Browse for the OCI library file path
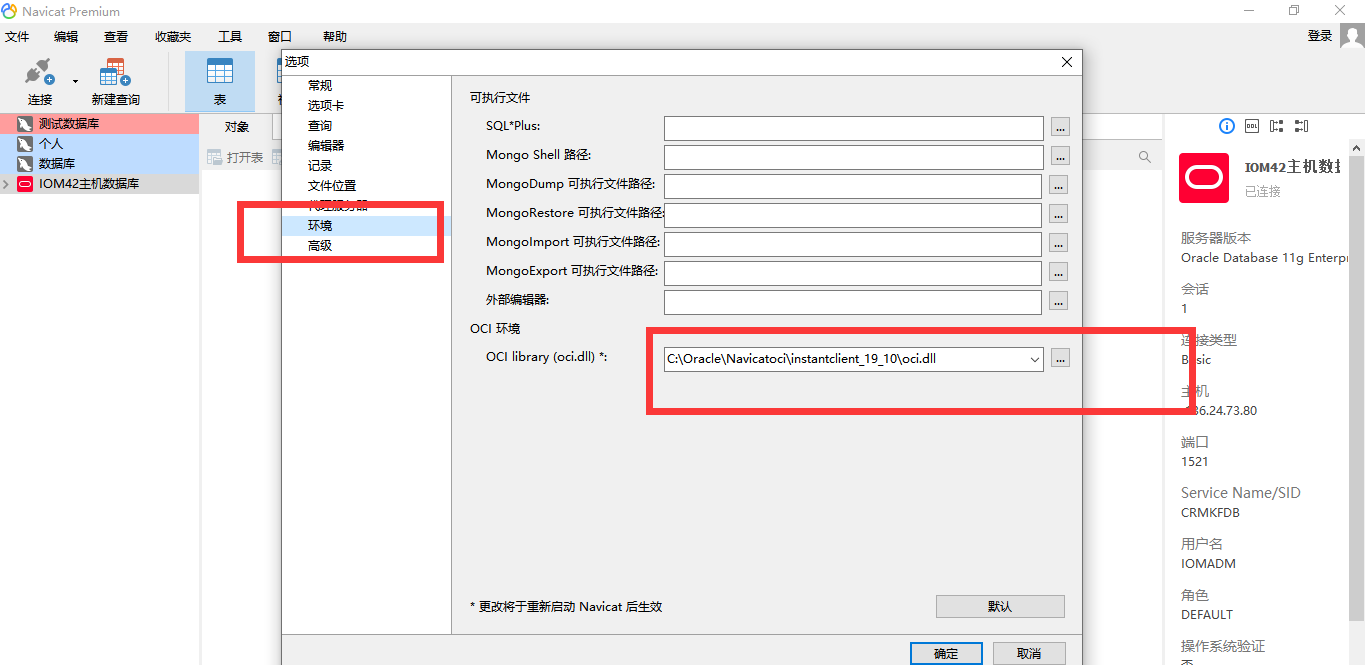1365x665 pixels. 1059,358
